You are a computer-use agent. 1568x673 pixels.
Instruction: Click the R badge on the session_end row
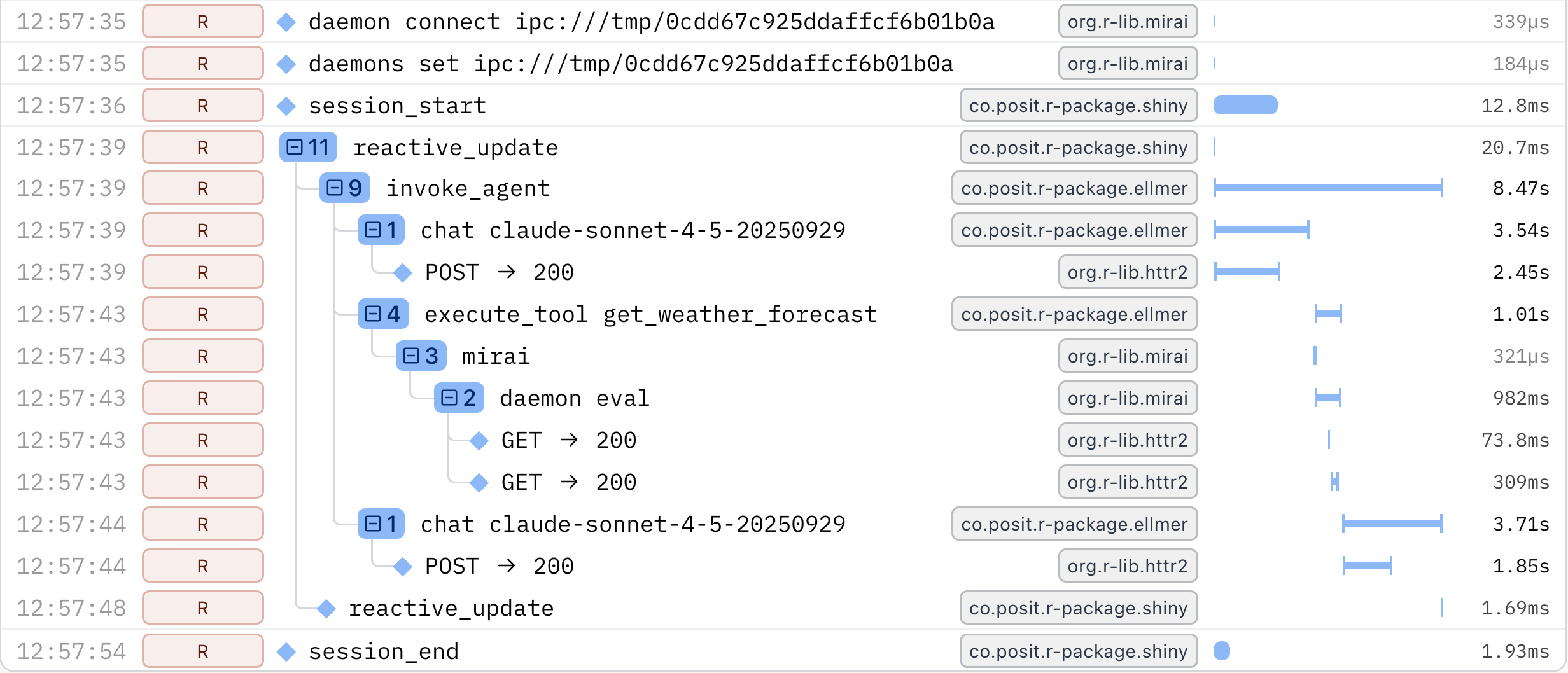coord(202,651)
